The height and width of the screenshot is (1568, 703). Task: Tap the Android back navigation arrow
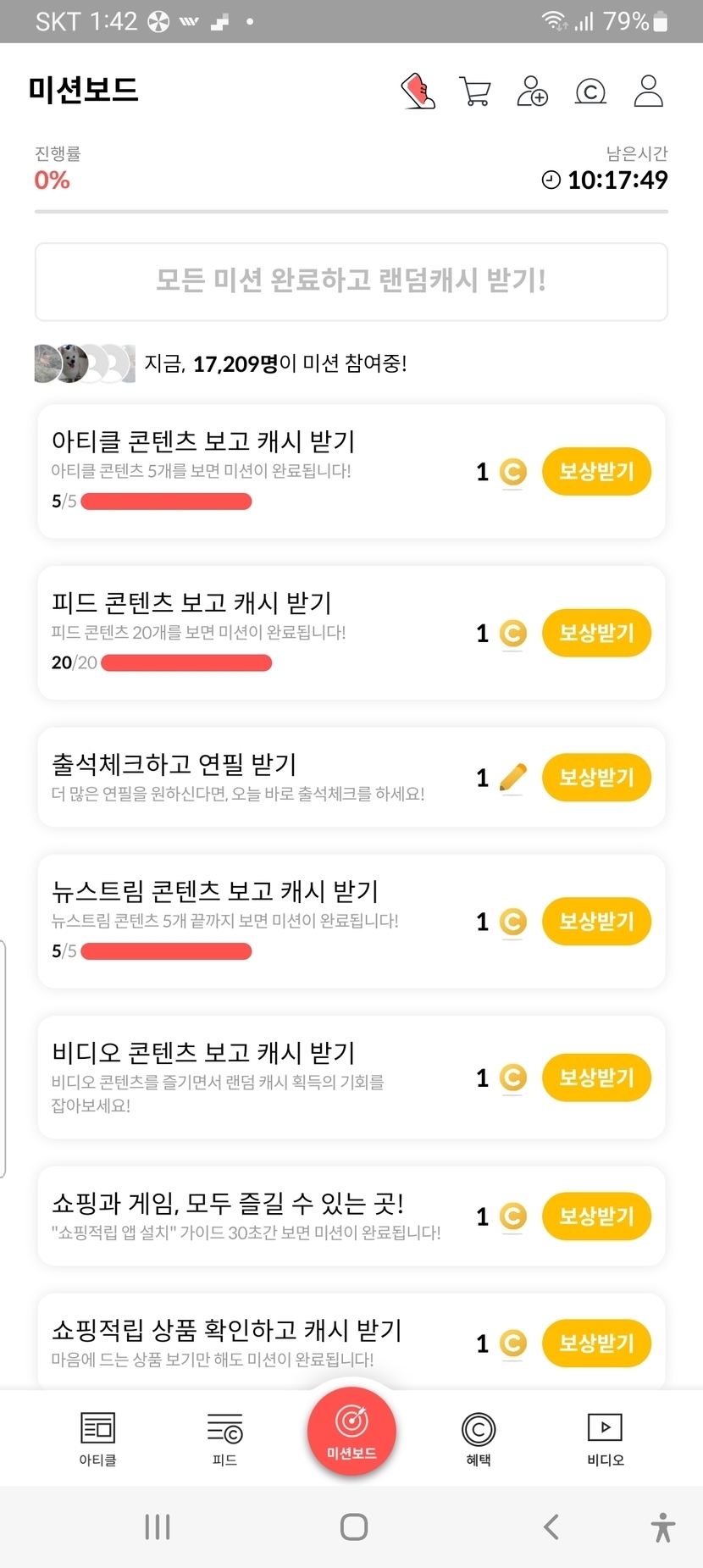(x=551, y=1526)
